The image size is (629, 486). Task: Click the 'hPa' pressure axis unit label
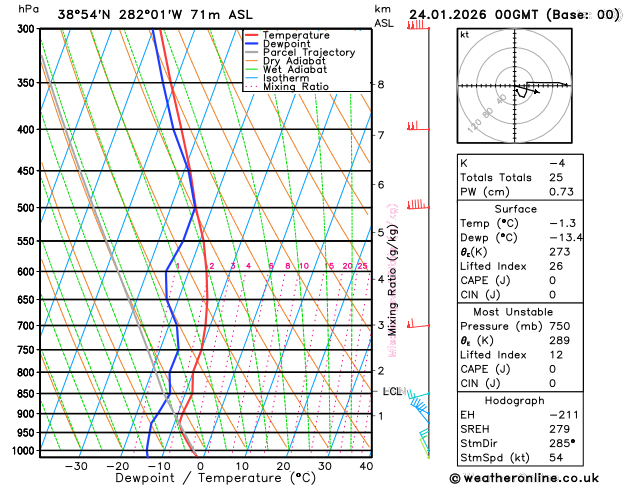coord(28,9)
